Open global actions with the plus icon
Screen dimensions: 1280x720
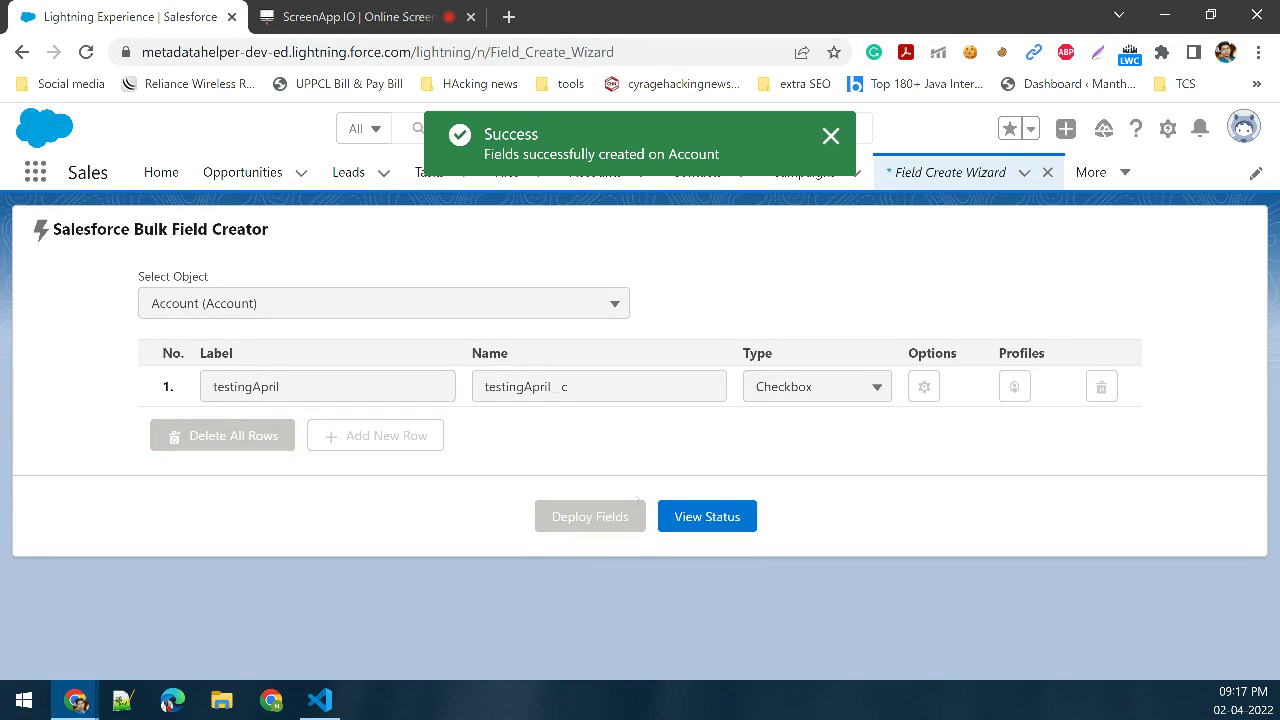pyautogui.click(x=1065, y=128)
